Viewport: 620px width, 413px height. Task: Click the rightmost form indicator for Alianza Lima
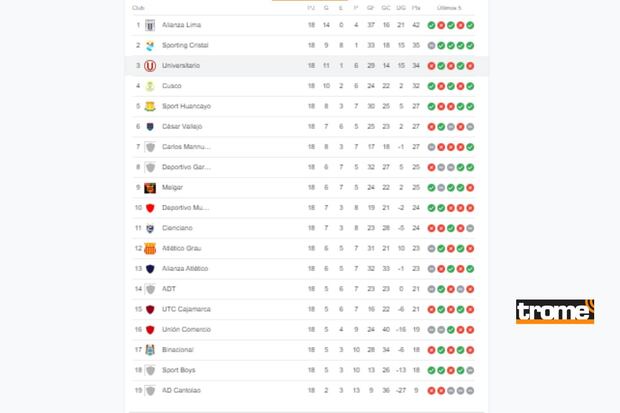[x=470, y=24]
